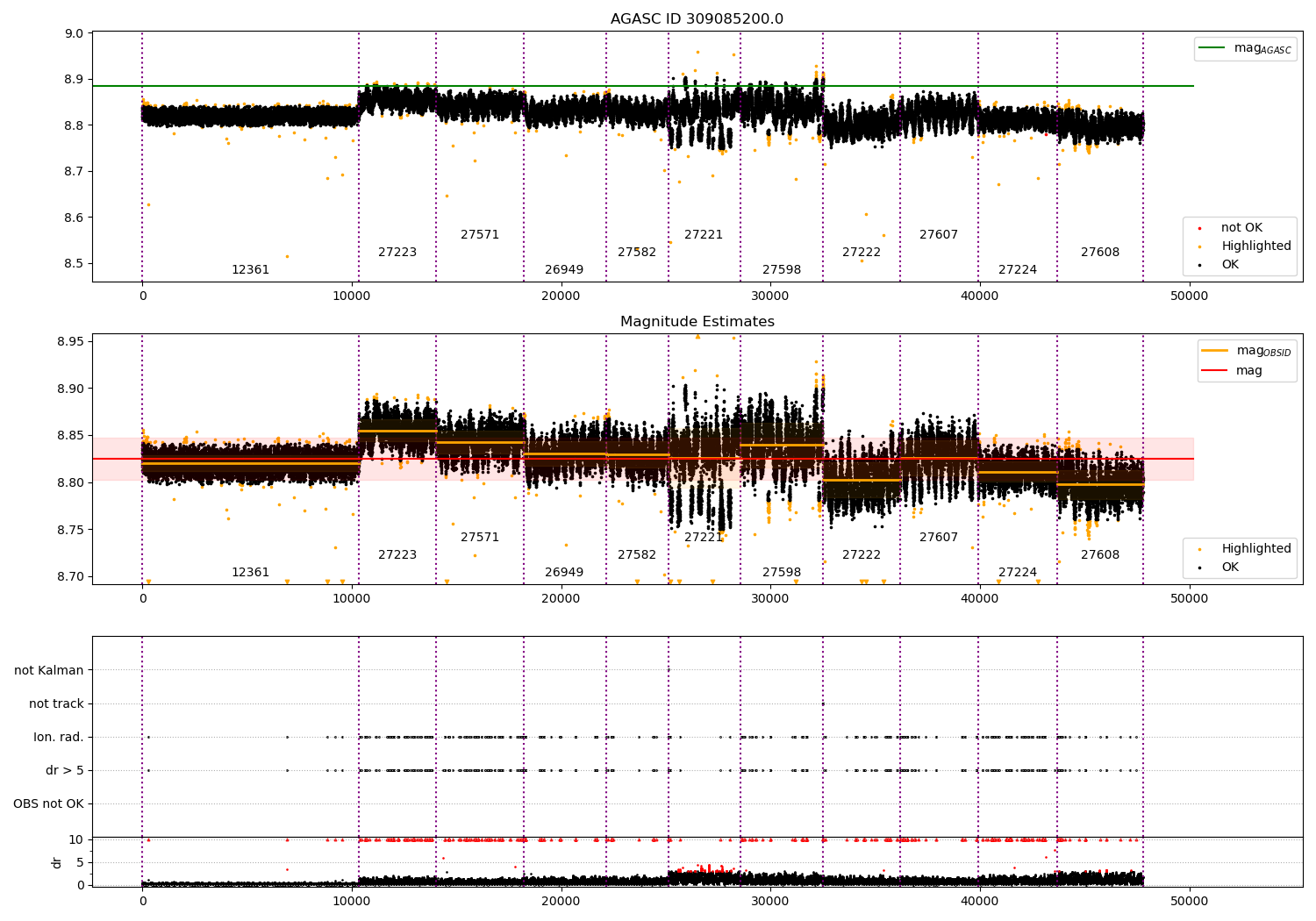
Task: Click the 8.95 tick on middle plot
Action: (71, 342)
